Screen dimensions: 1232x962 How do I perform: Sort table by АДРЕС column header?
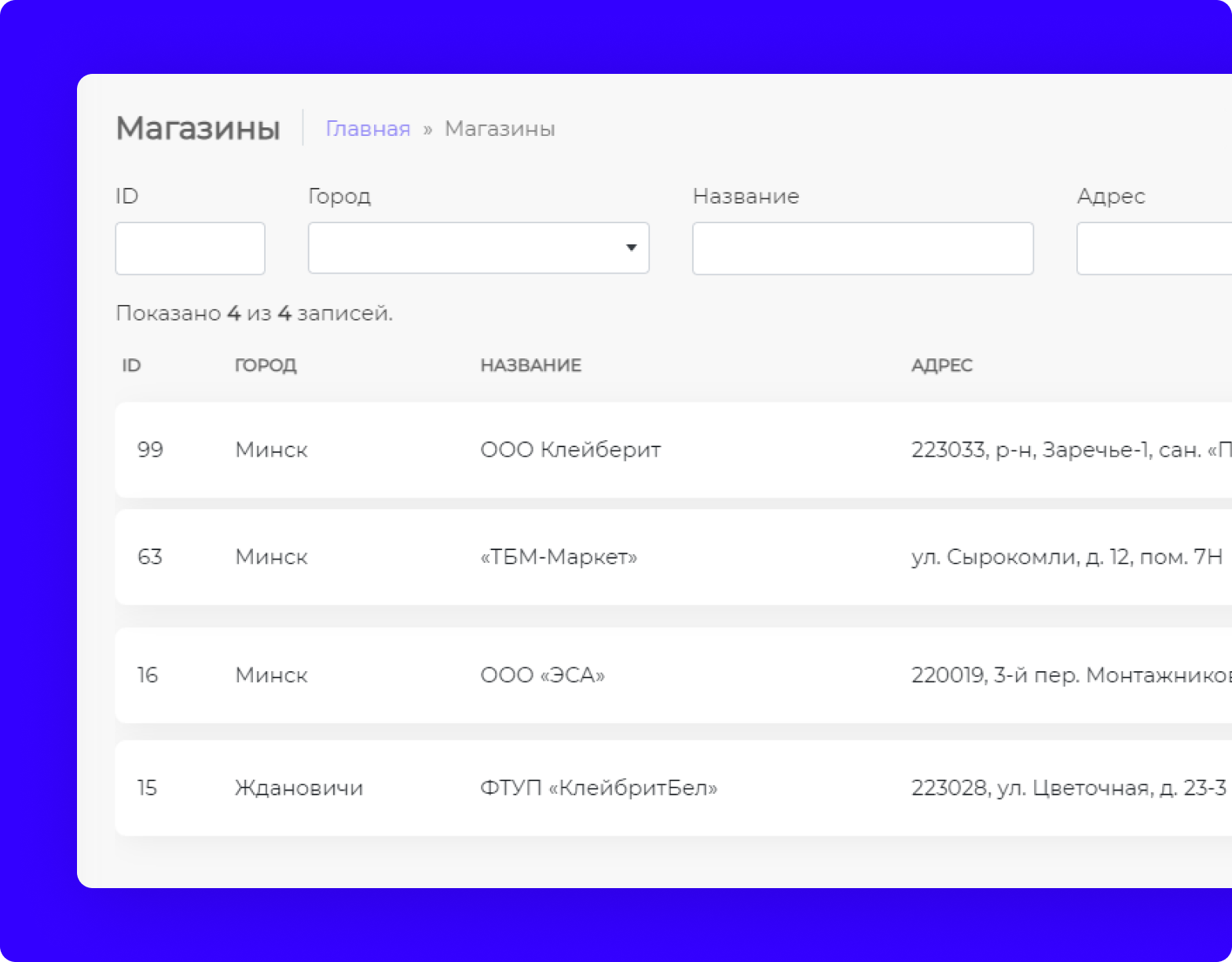click(x=941, y=365)
